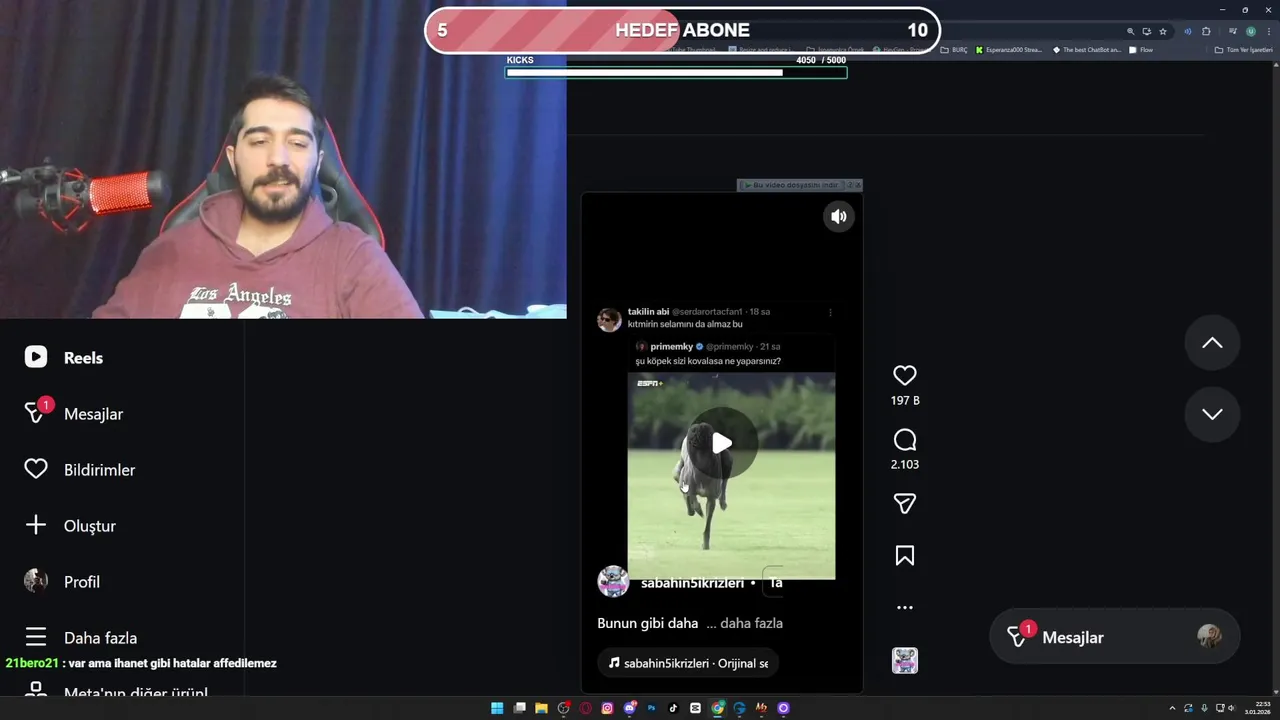Play the reel with the center play button
Viewport: 1280px width, 720px height.
[721, 442]
